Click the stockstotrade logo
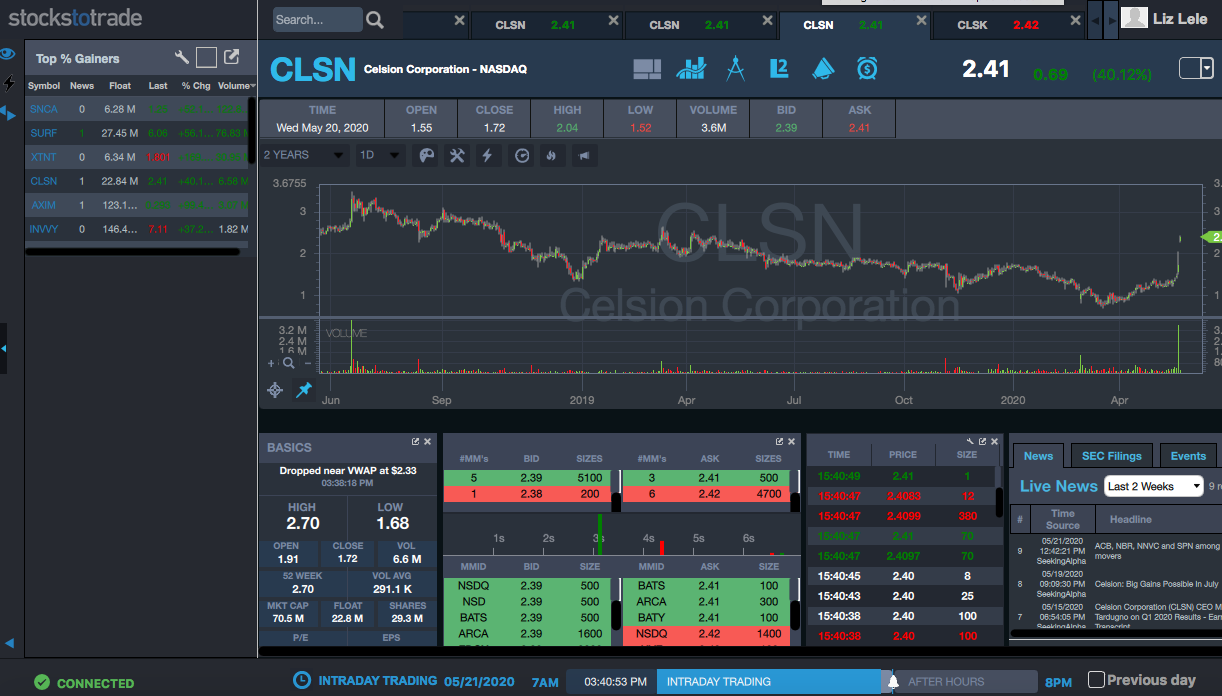Screen dimensions: 1222x696 pyautogui.click(x=75, y=18)
